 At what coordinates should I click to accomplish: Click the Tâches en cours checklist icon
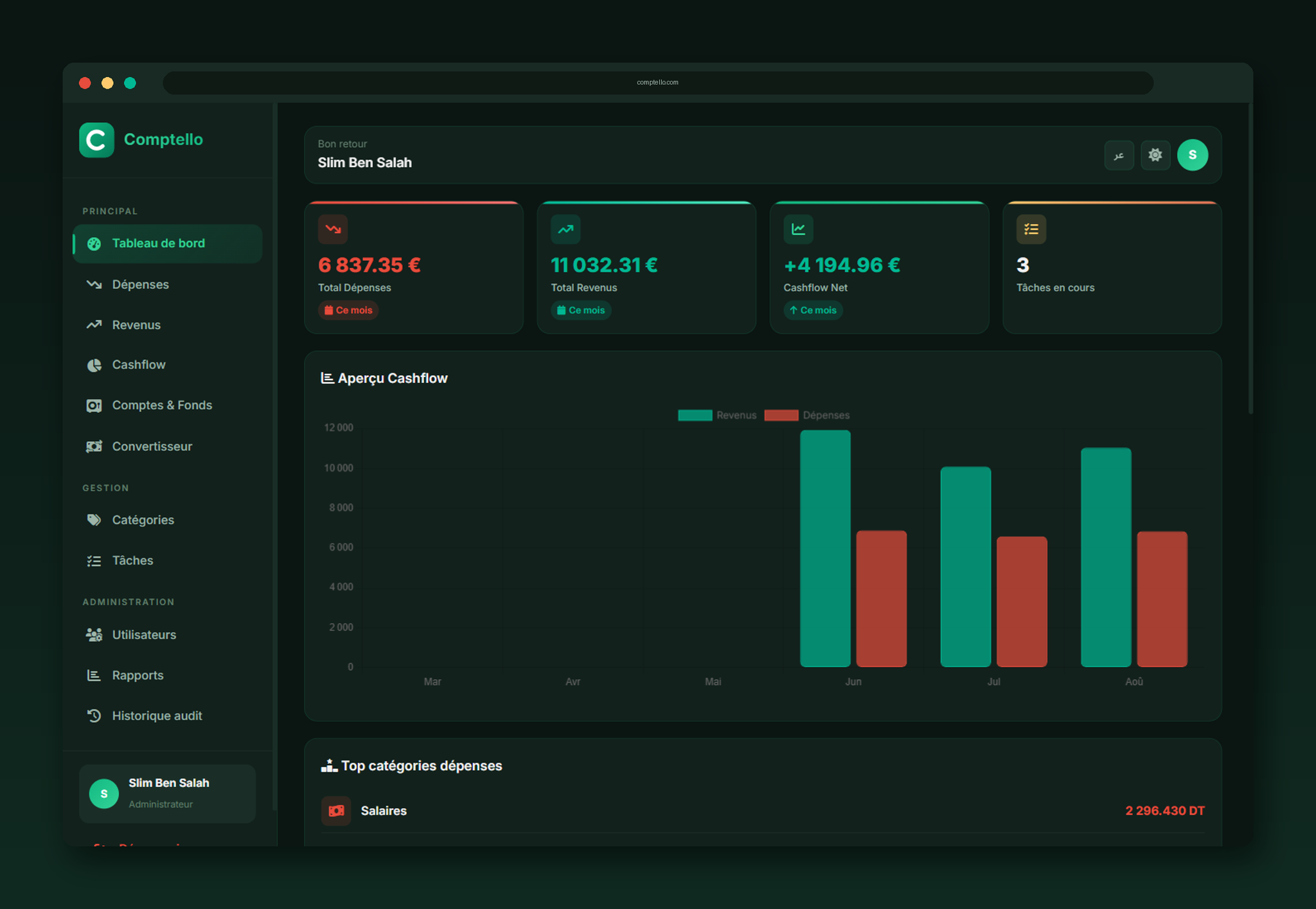click(x=1031, y=229)
